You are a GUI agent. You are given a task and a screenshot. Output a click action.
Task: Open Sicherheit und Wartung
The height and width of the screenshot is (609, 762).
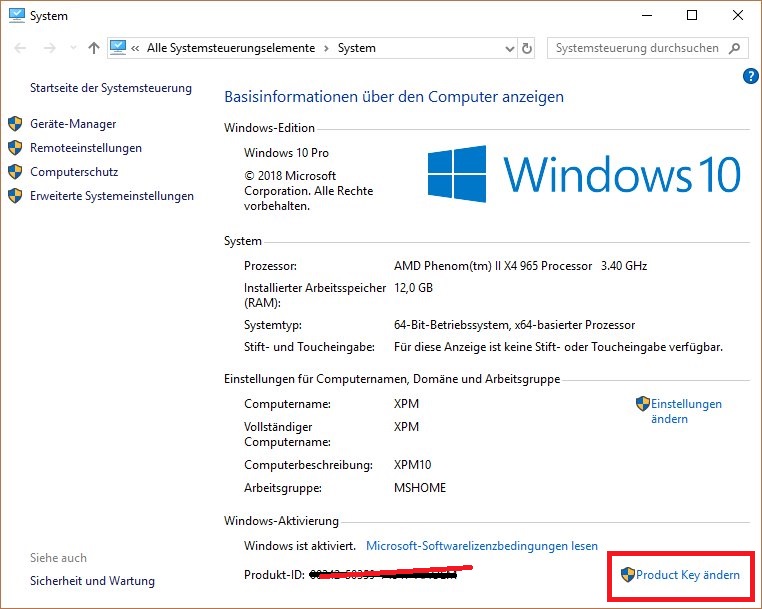(x=92, y=581)
